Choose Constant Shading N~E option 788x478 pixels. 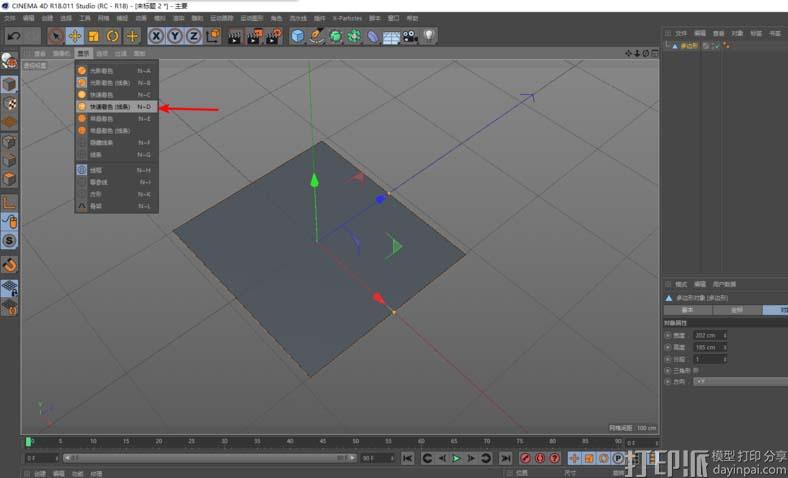[117, 119]
